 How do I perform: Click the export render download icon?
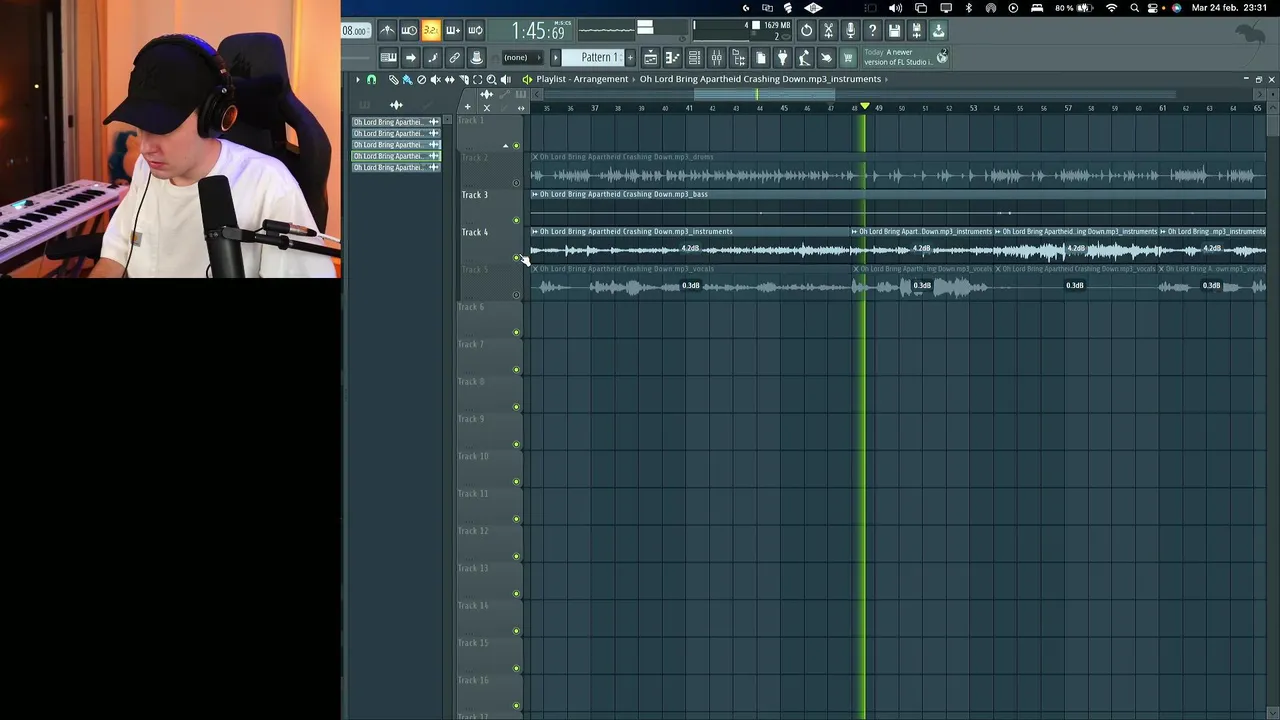tap(938, 31)
